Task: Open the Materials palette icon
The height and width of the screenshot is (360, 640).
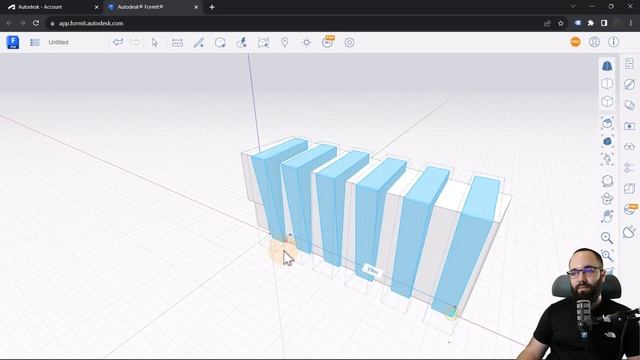Action: pos(629,84)
